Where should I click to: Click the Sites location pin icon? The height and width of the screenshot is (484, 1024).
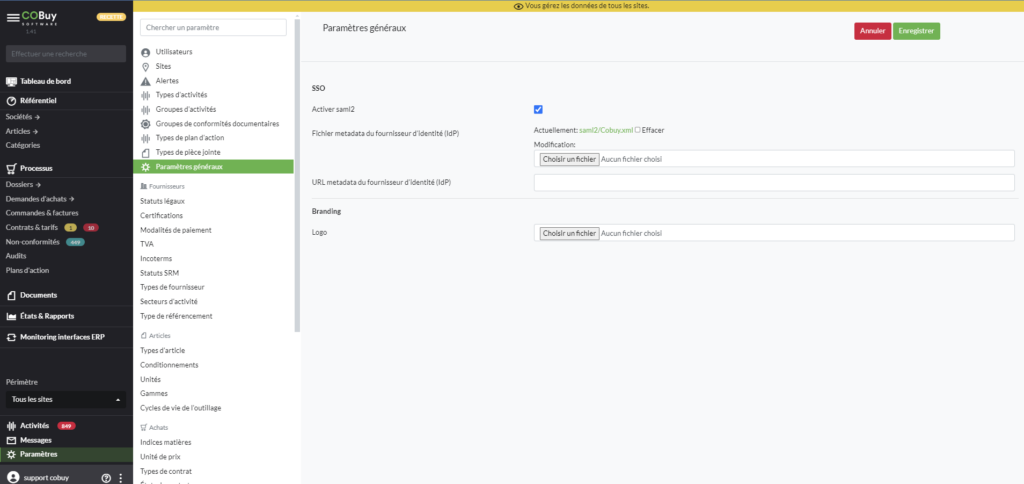click(146, 66)
